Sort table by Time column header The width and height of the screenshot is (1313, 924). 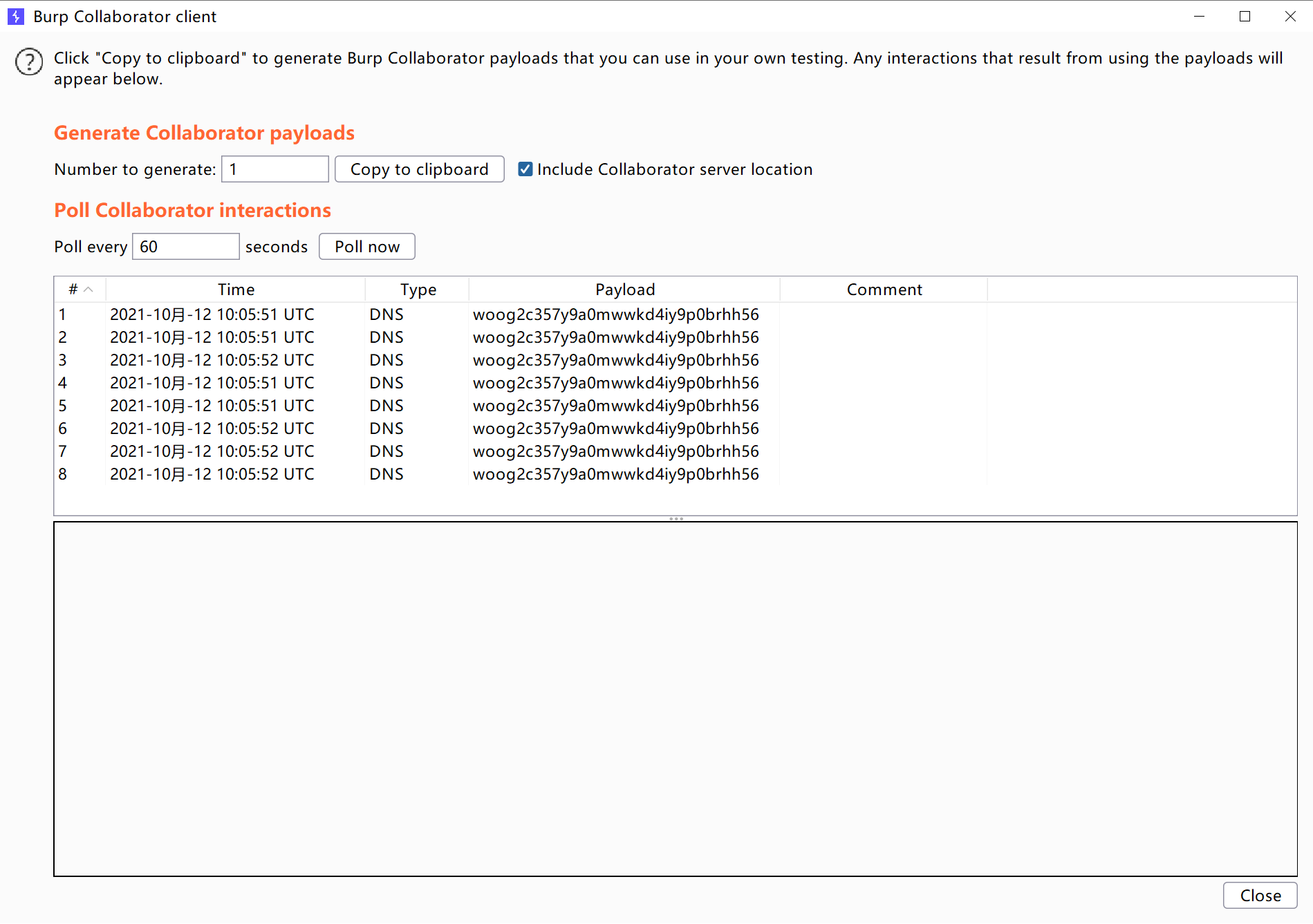click(x=236, y=290)
